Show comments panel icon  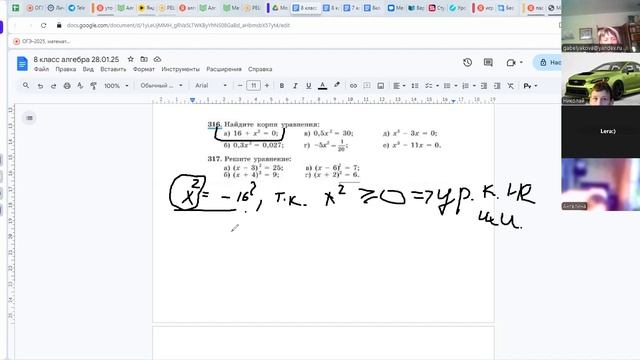point(488,62)
